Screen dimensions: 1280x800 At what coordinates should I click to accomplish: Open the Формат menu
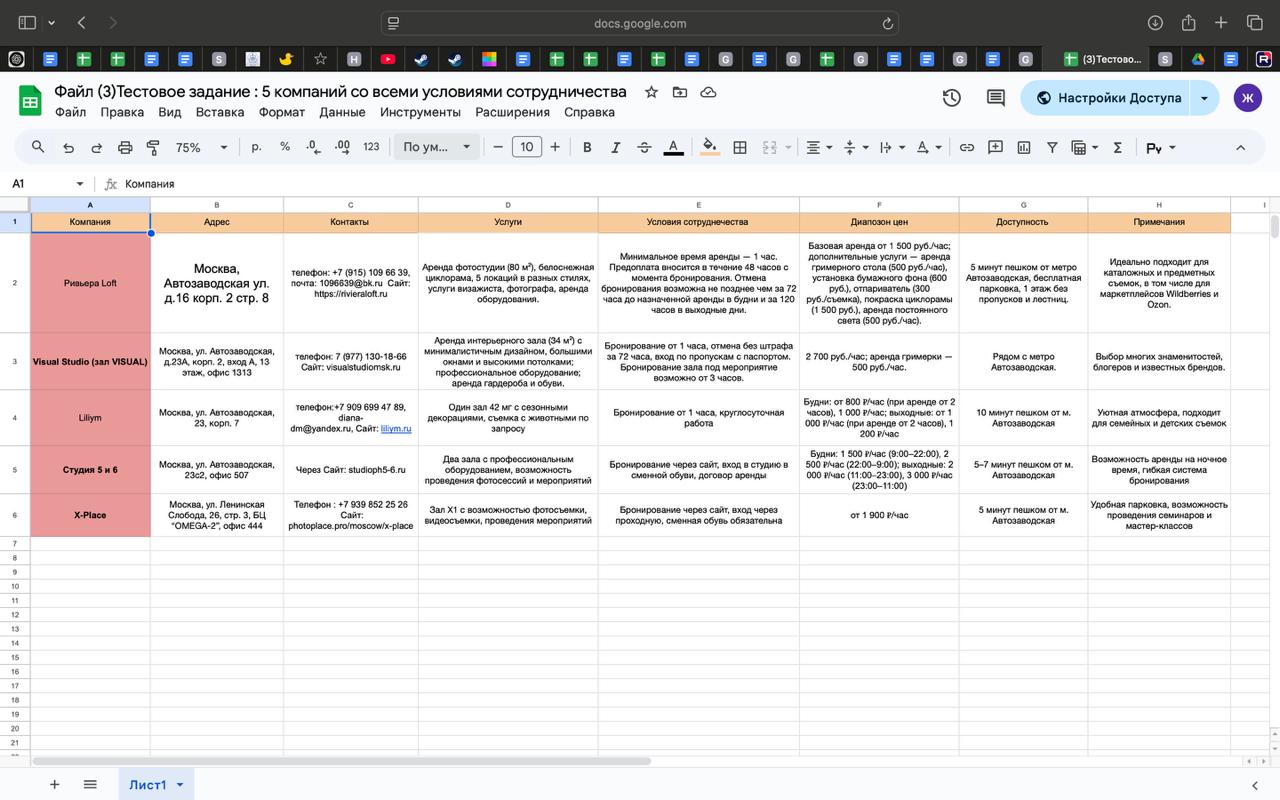282,112
